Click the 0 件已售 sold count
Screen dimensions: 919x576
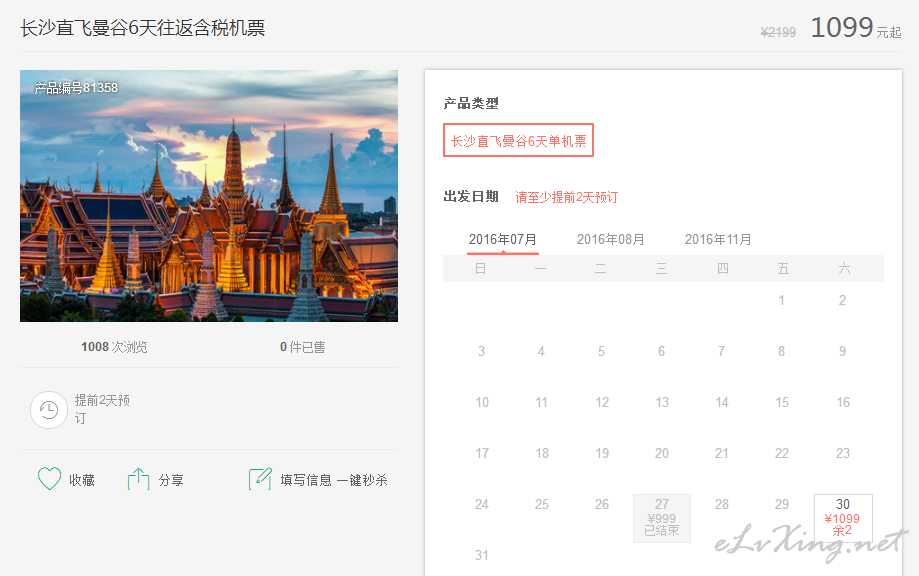(302, 347)
